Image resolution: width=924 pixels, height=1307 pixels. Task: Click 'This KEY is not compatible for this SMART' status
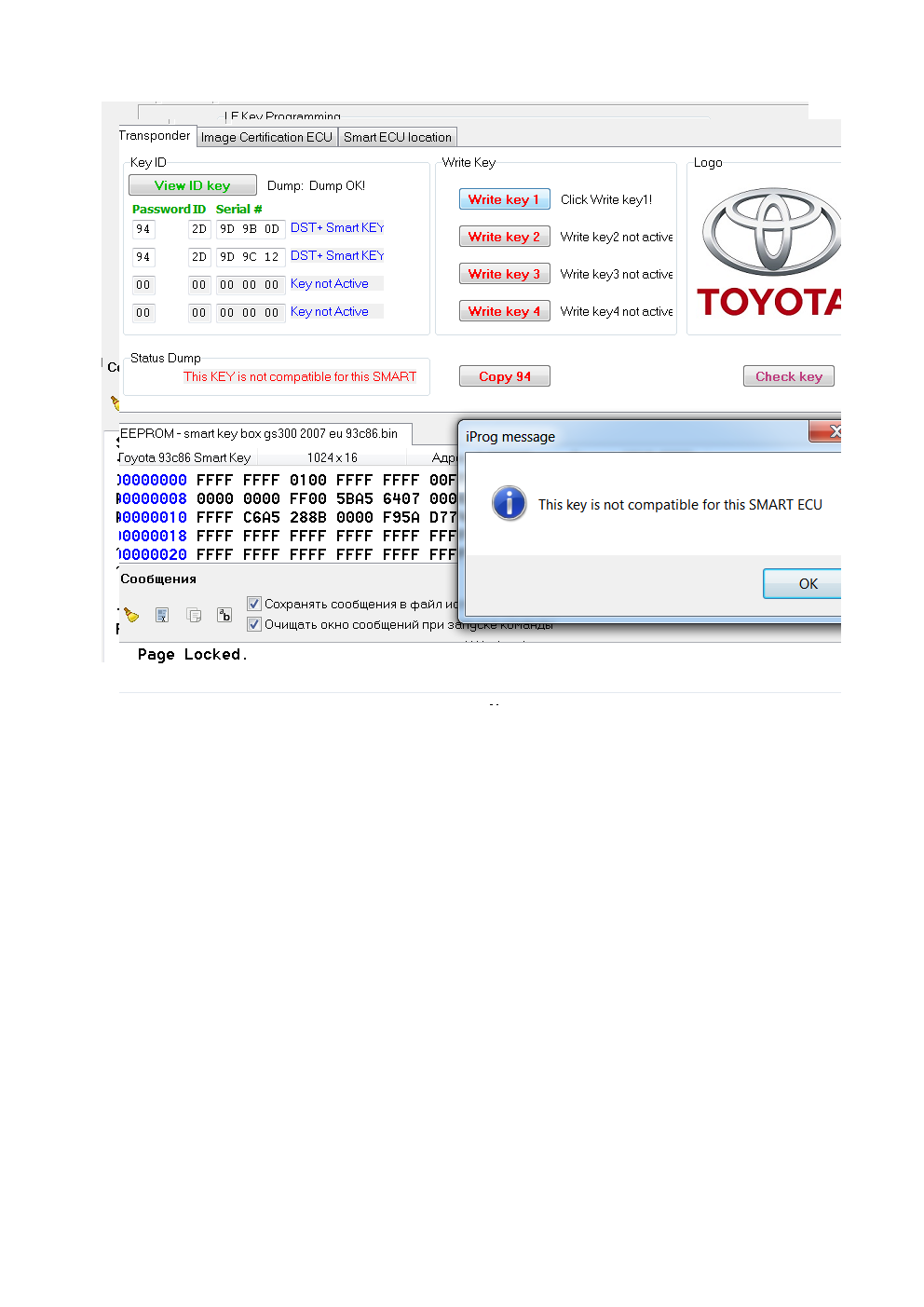click(x=300, y=376)
